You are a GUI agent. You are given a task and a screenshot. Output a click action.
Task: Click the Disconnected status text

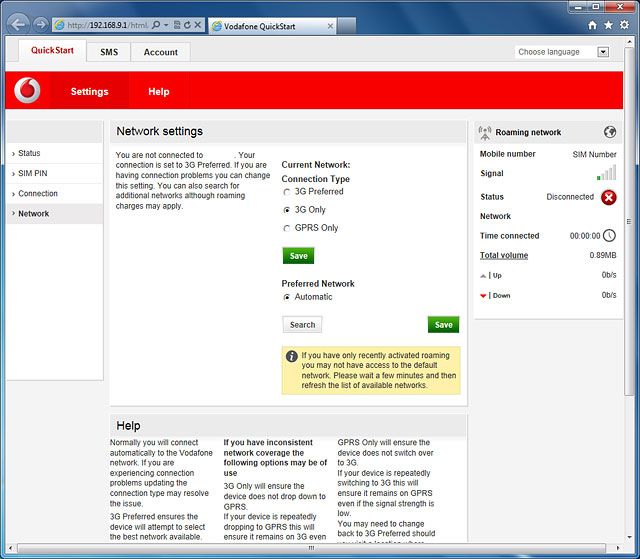coord(570,197)
